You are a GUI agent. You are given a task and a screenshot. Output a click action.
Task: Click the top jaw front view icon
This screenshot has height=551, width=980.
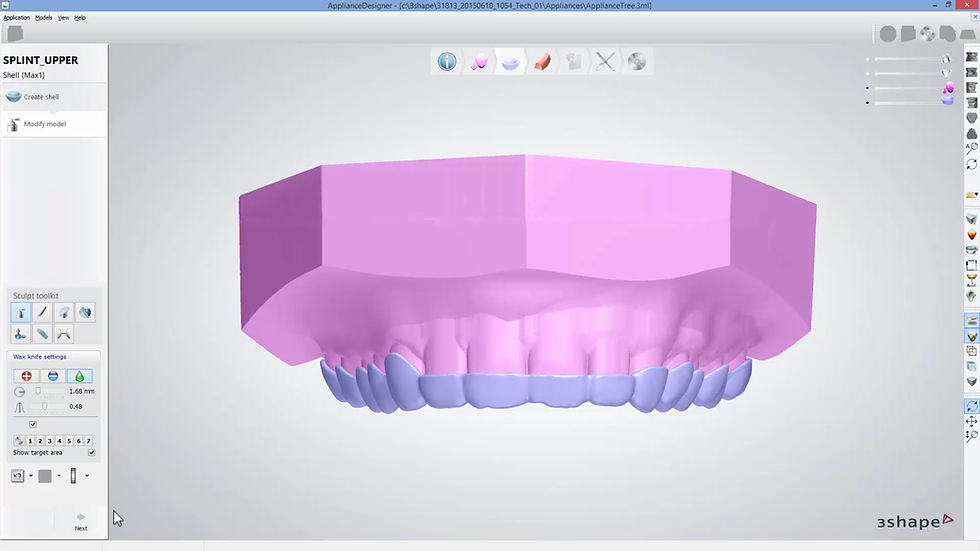click(971, 57)
